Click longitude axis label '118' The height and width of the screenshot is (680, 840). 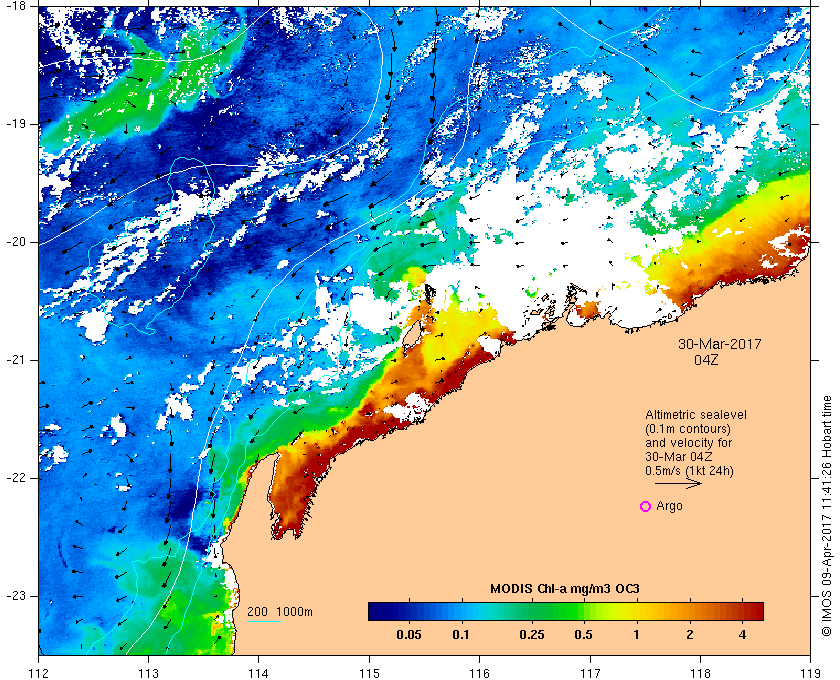coord(700,673)
